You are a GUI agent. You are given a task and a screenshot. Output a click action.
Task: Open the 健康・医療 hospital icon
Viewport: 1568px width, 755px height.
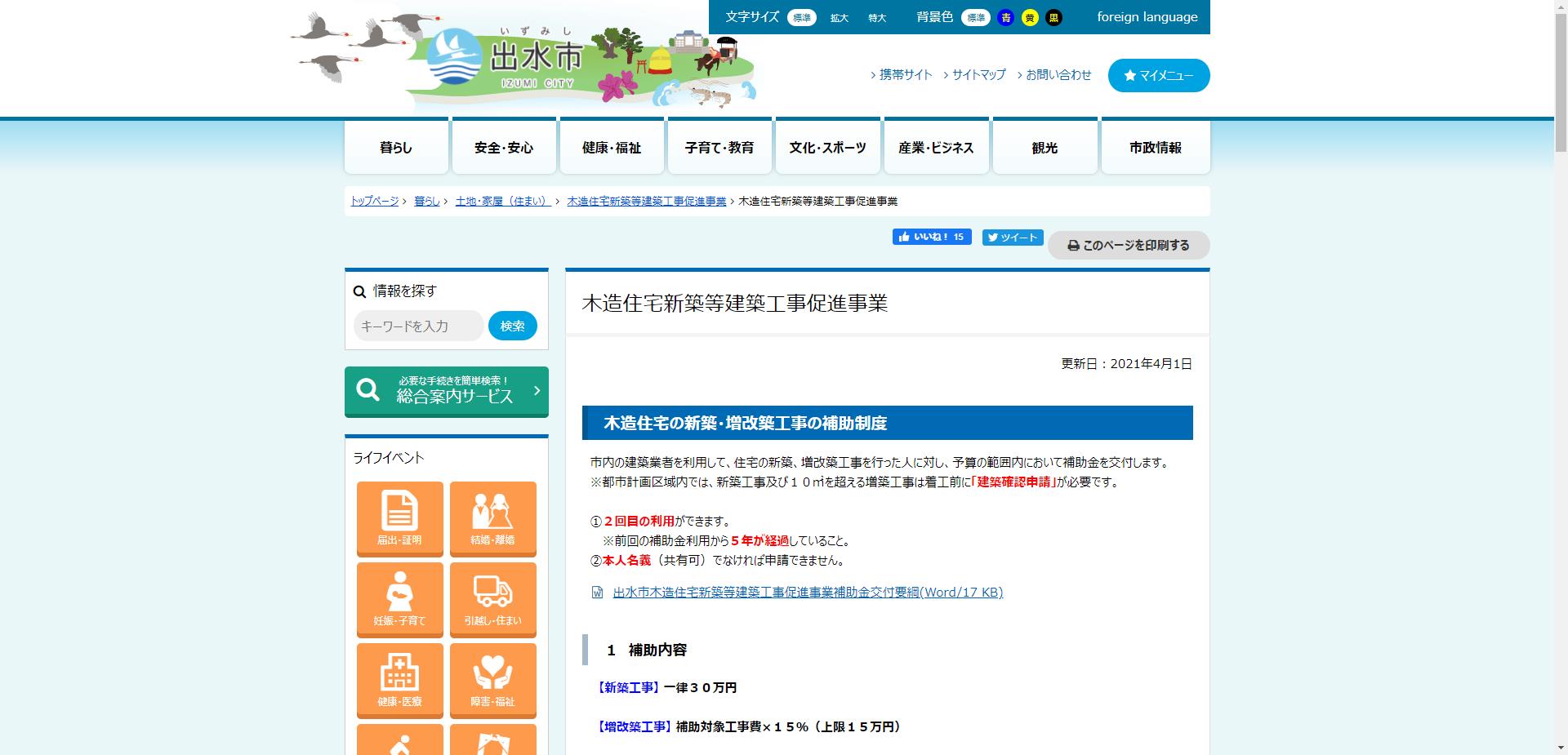399,680
